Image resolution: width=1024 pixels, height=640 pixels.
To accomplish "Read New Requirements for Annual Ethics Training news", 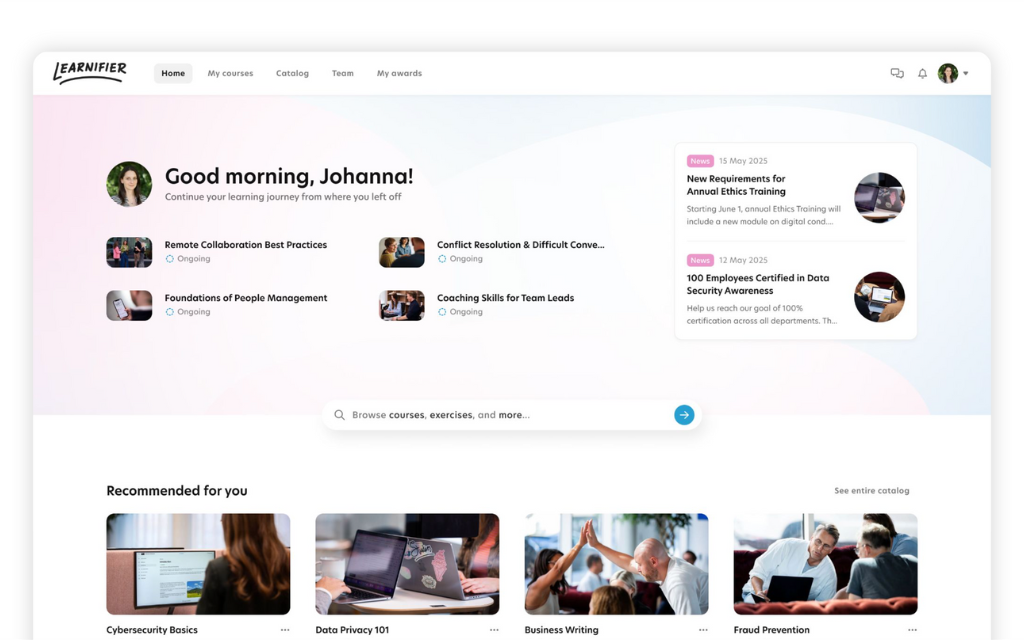I will pos(736,185).
